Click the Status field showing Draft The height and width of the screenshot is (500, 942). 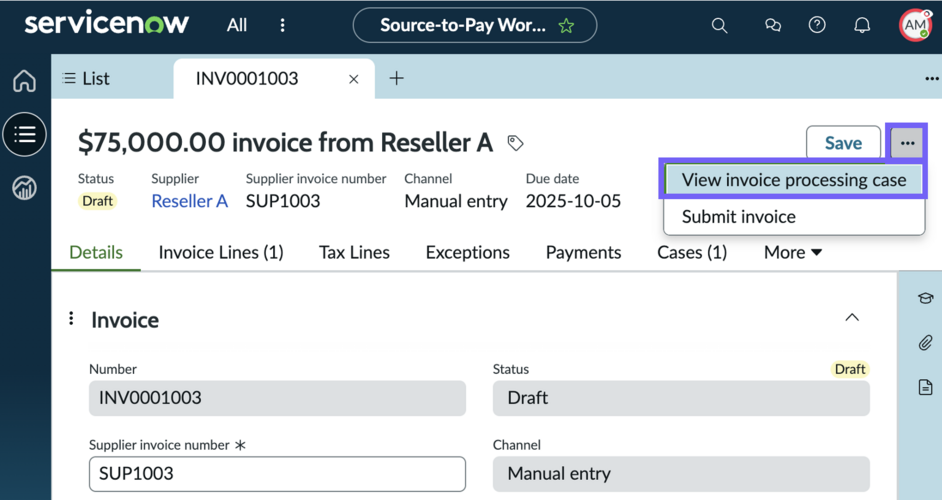[x=681, y=398]
